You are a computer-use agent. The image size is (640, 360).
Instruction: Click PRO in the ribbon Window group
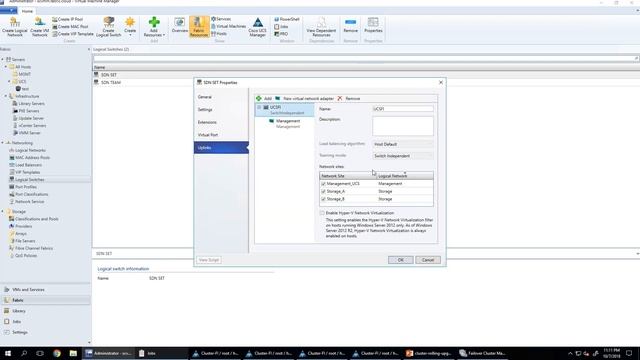pyautogui.click(x=281, y=34)
